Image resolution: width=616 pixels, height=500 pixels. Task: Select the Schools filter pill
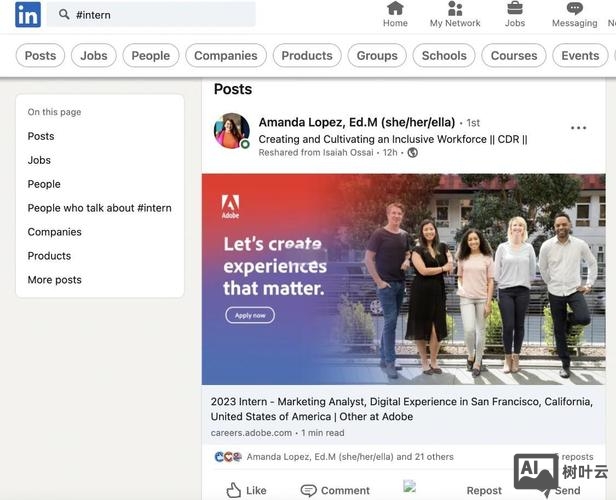(x=444, y=55)
